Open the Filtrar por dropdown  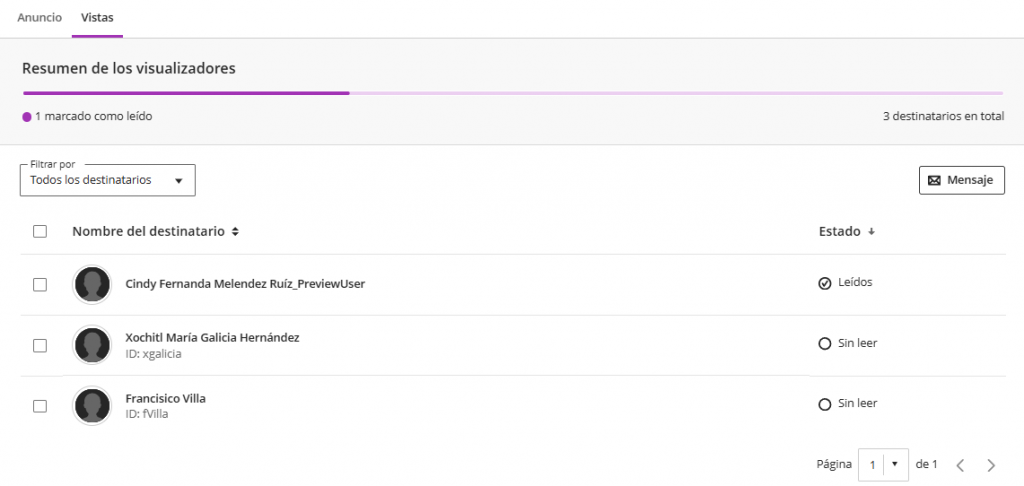click(x=108, y=180)
